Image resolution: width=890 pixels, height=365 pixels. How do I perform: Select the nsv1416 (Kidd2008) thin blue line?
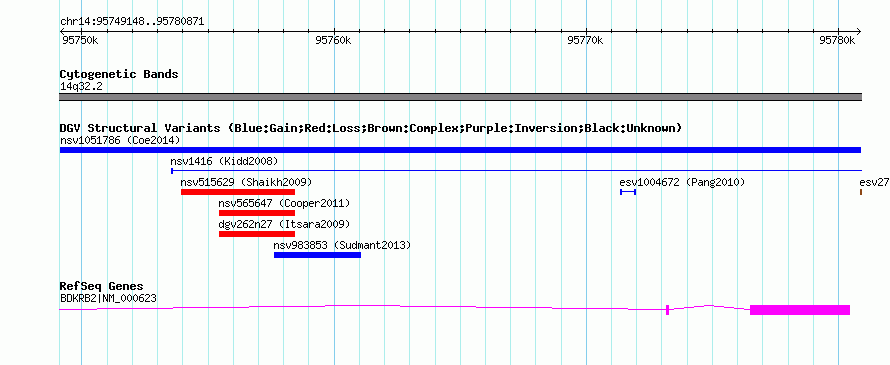click(517, 170)
